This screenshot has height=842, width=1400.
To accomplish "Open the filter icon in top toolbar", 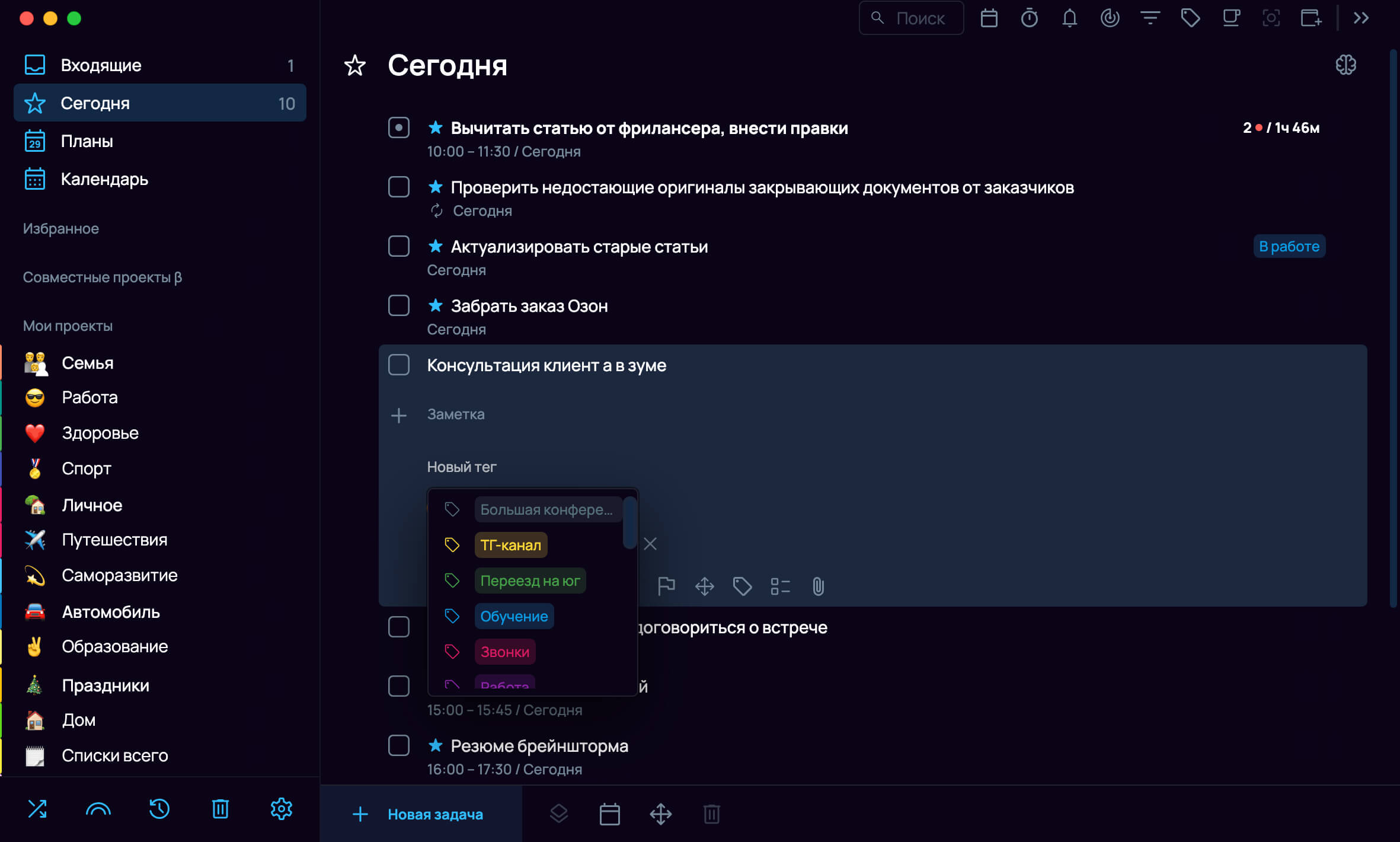I will [x=1150, y=18].
